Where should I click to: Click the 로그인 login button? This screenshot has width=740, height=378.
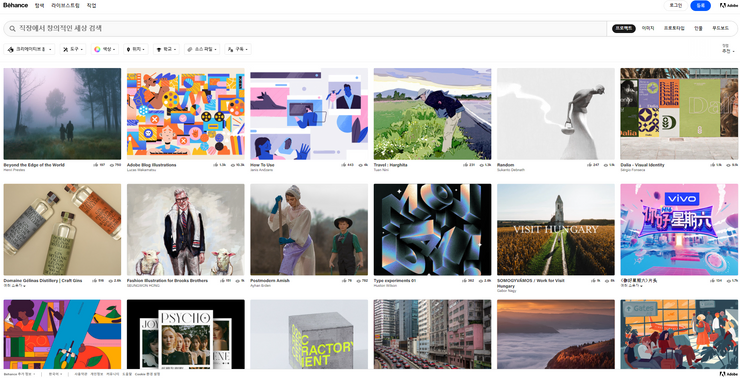[x=675, y=6]
